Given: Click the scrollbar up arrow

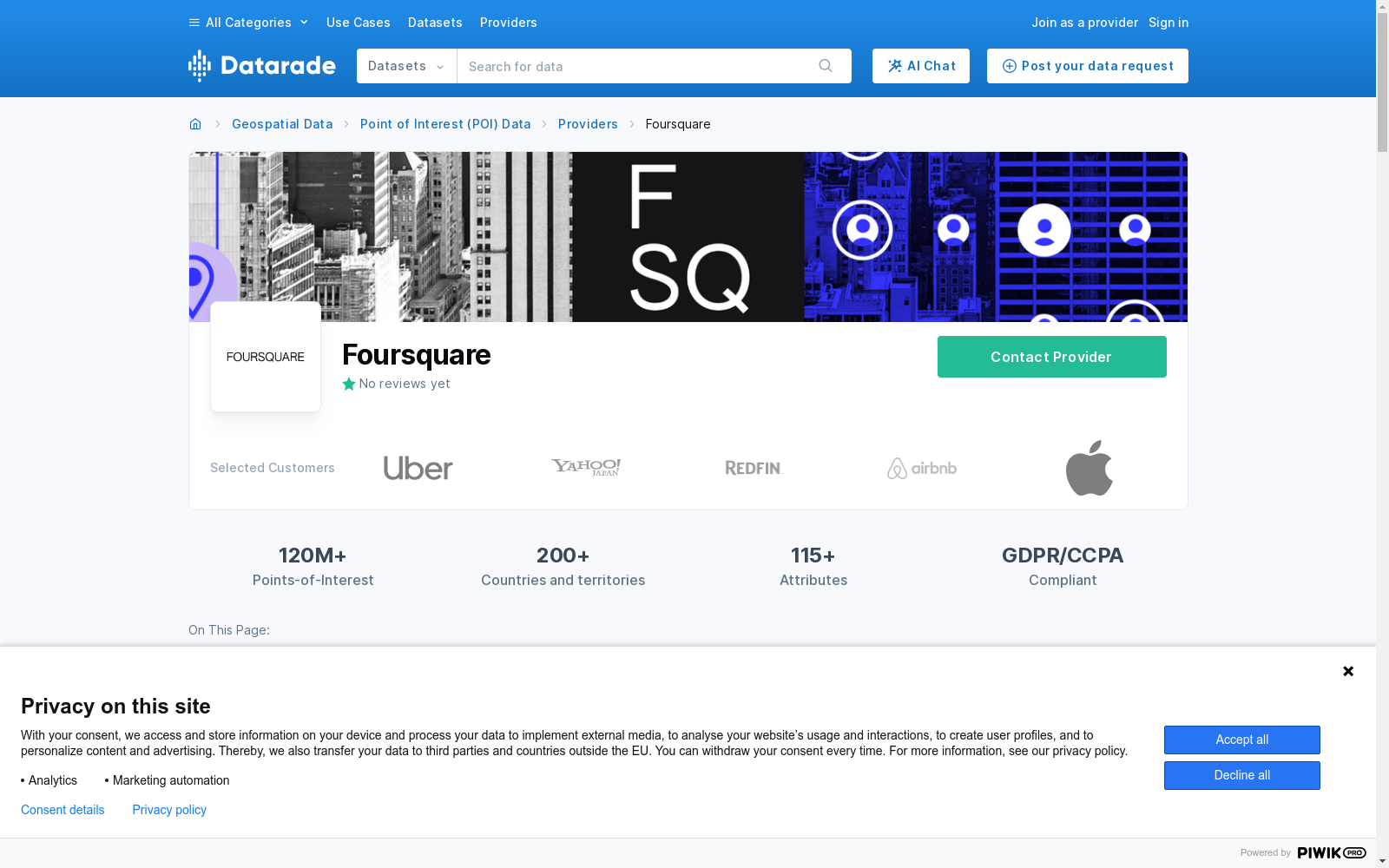Looking at the screenshot, I should point(1382,6).
